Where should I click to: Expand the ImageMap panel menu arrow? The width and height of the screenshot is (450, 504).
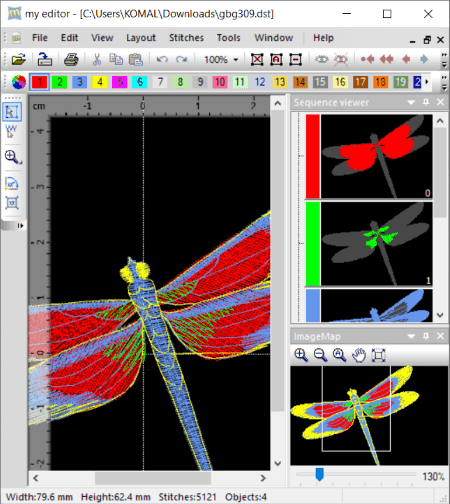click(411, 336)
